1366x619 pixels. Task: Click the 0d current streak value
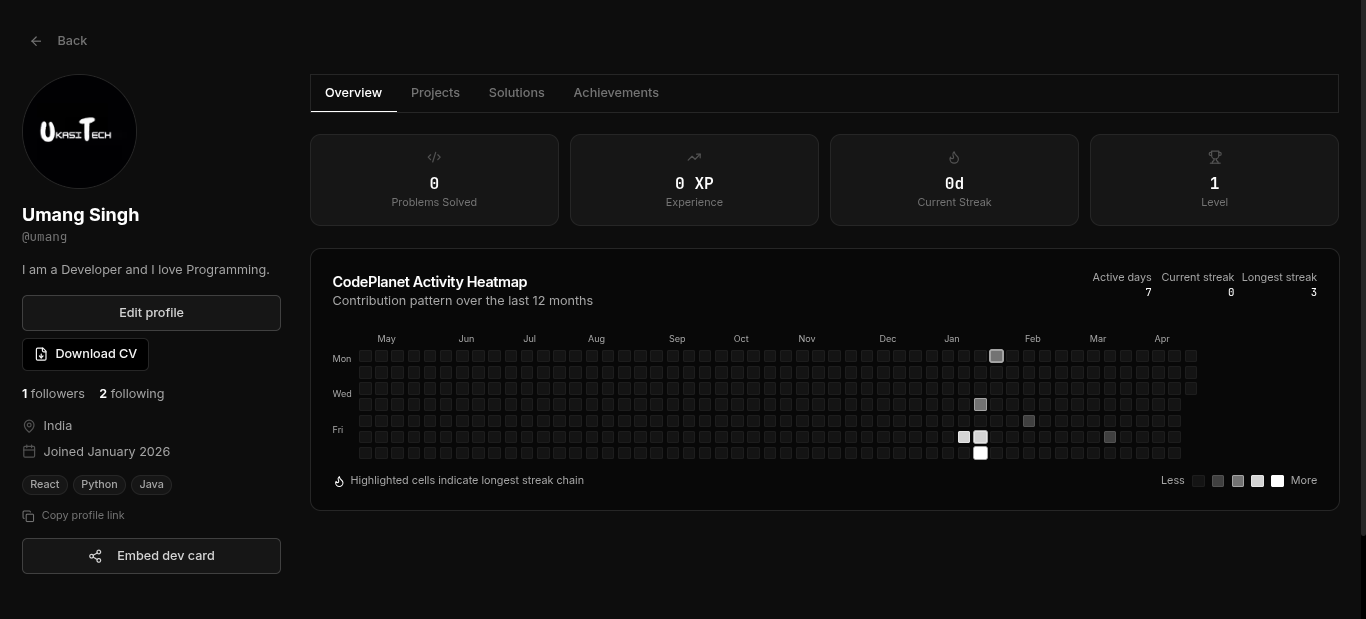pyautogui.click(x=954, y=183)
